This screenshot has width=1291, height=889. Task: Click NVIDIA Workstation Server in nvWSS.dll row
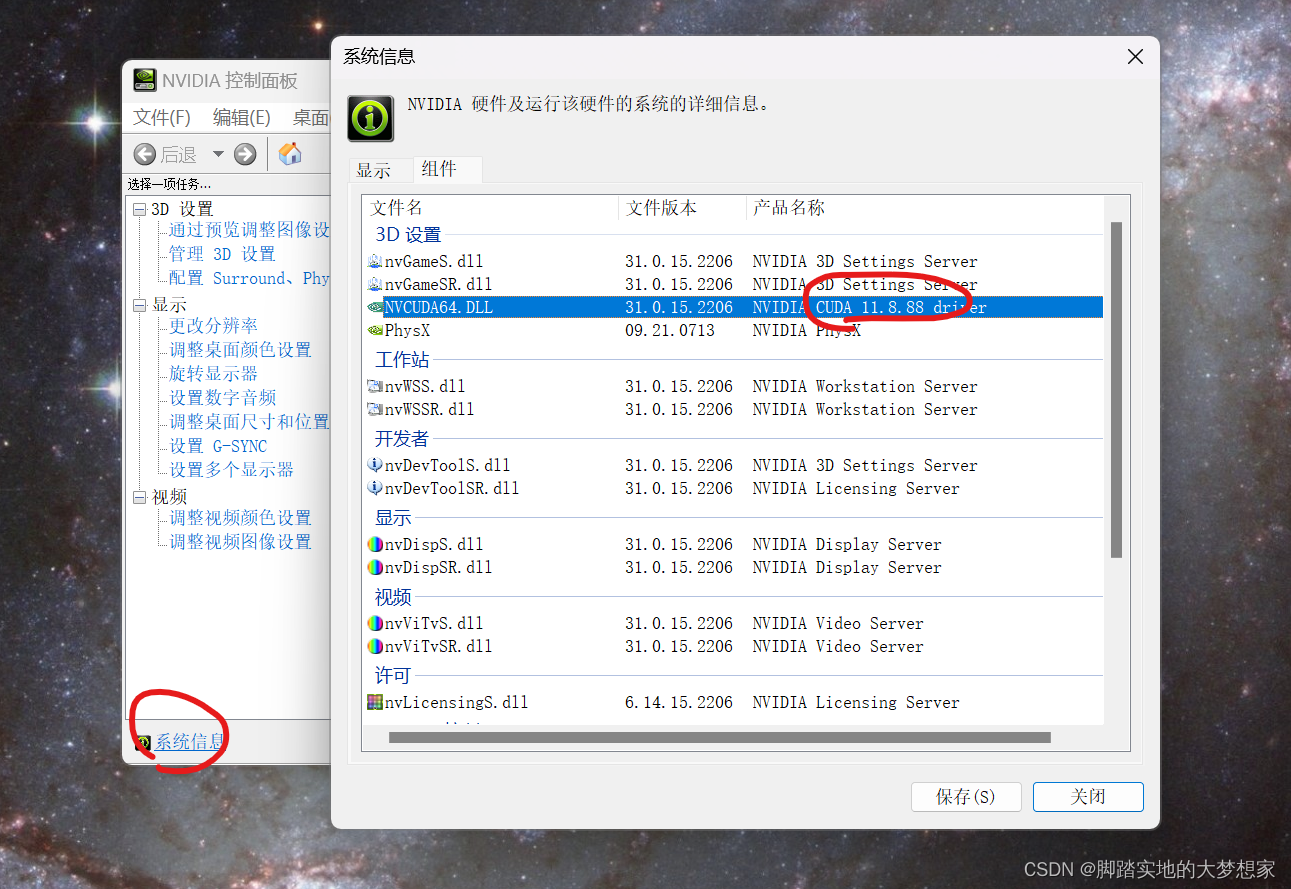pos(865,386)
